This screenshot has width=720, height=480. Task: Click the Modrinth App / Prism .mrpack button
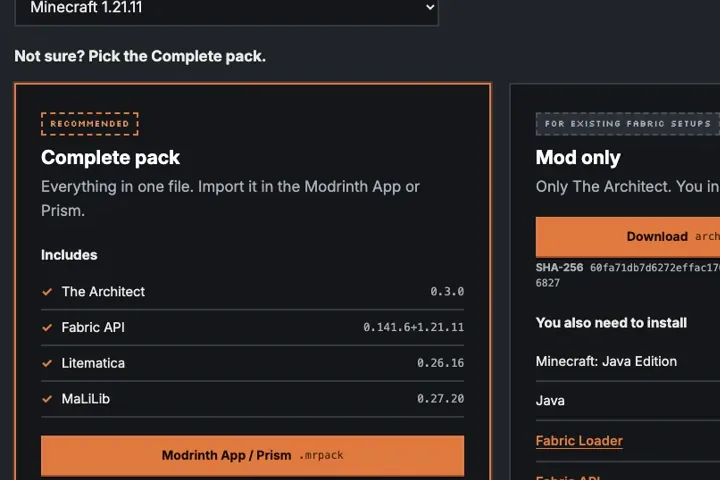(x=253, y=455)
